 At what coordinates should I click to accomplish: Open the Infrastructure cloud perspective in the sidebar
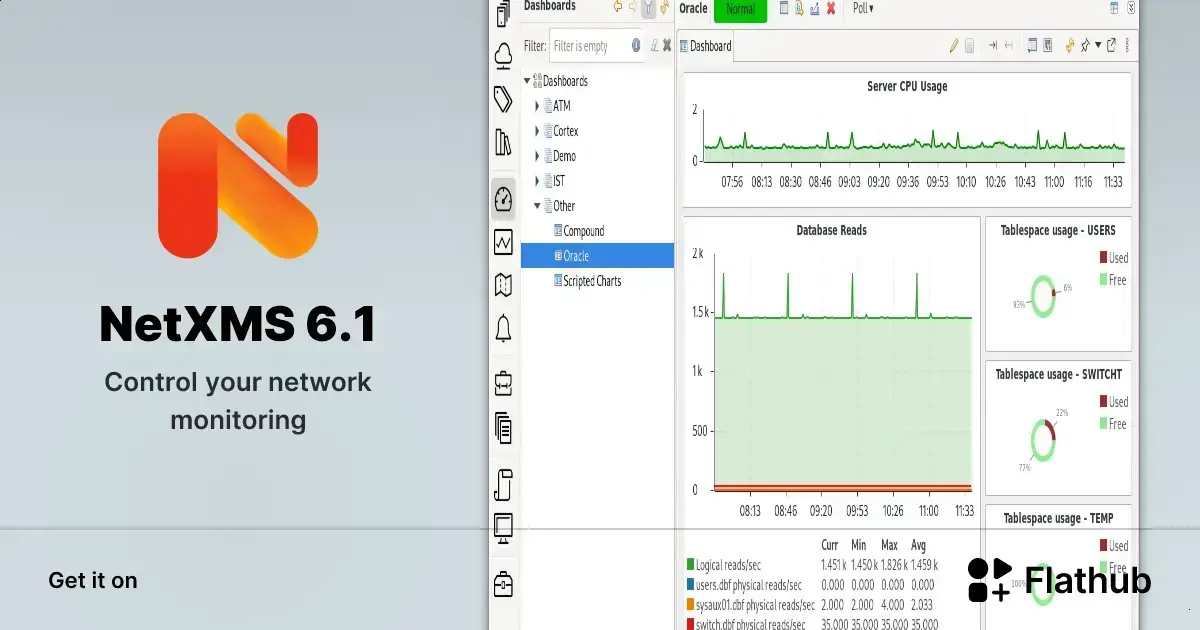click(504, 54)
